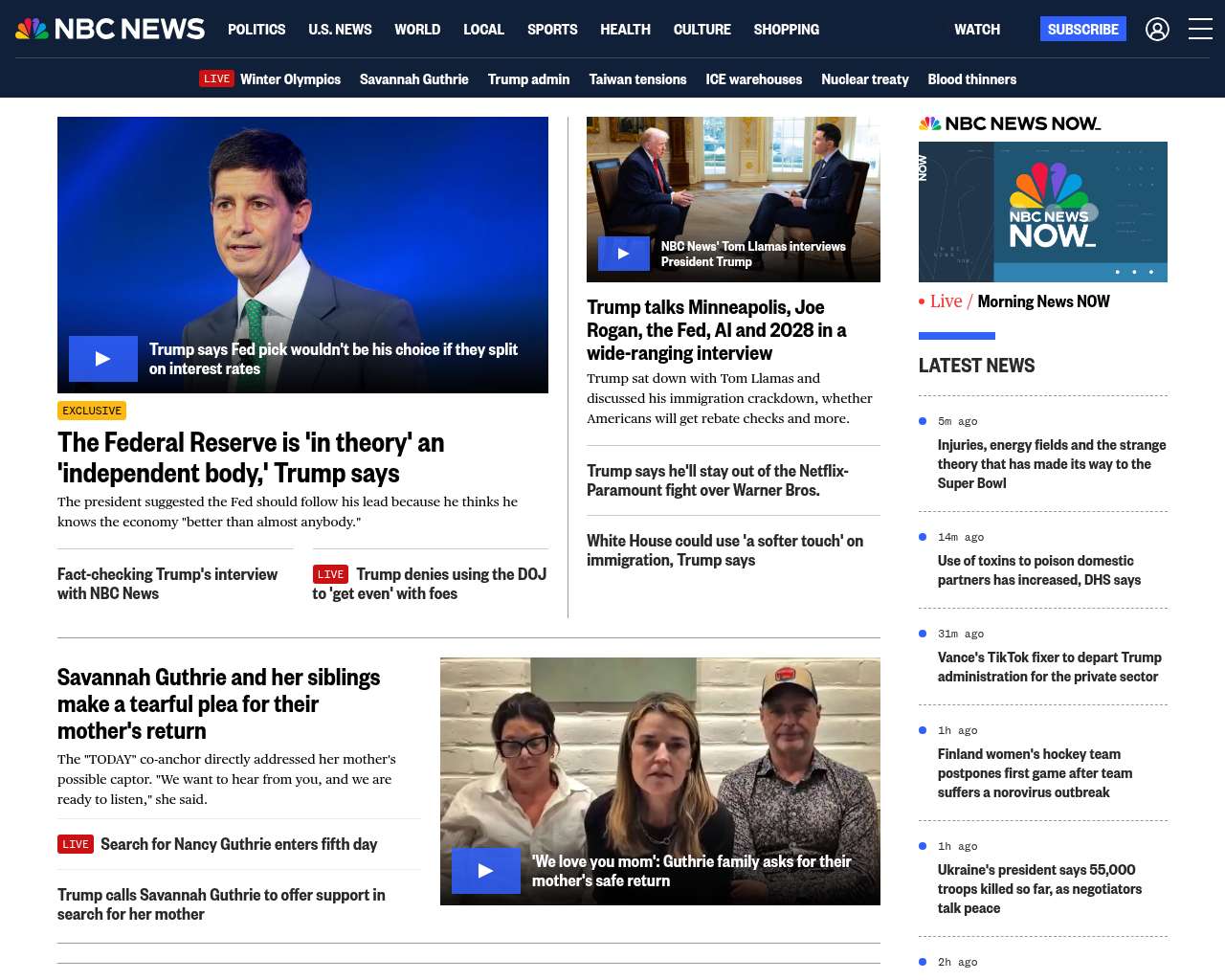
Task: Open the Taiwan tensions trending topic
Action: click(637, 79)
